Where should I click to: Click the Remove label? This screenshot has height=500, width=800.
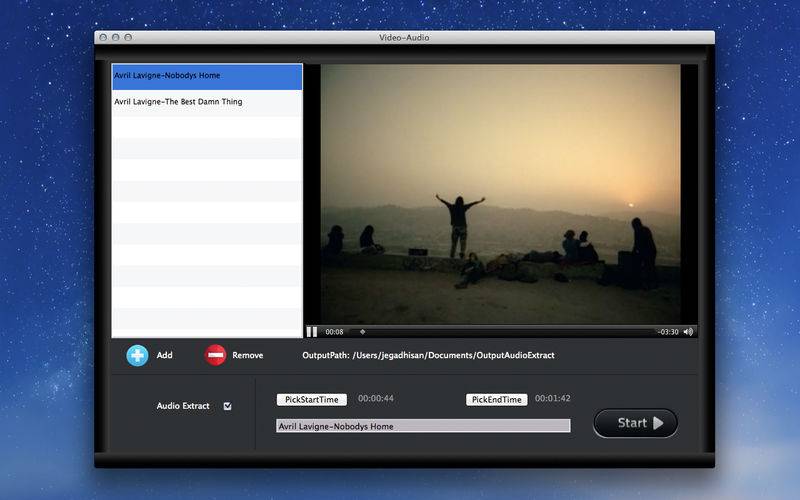pyautogui.click(x=247, y=355)
